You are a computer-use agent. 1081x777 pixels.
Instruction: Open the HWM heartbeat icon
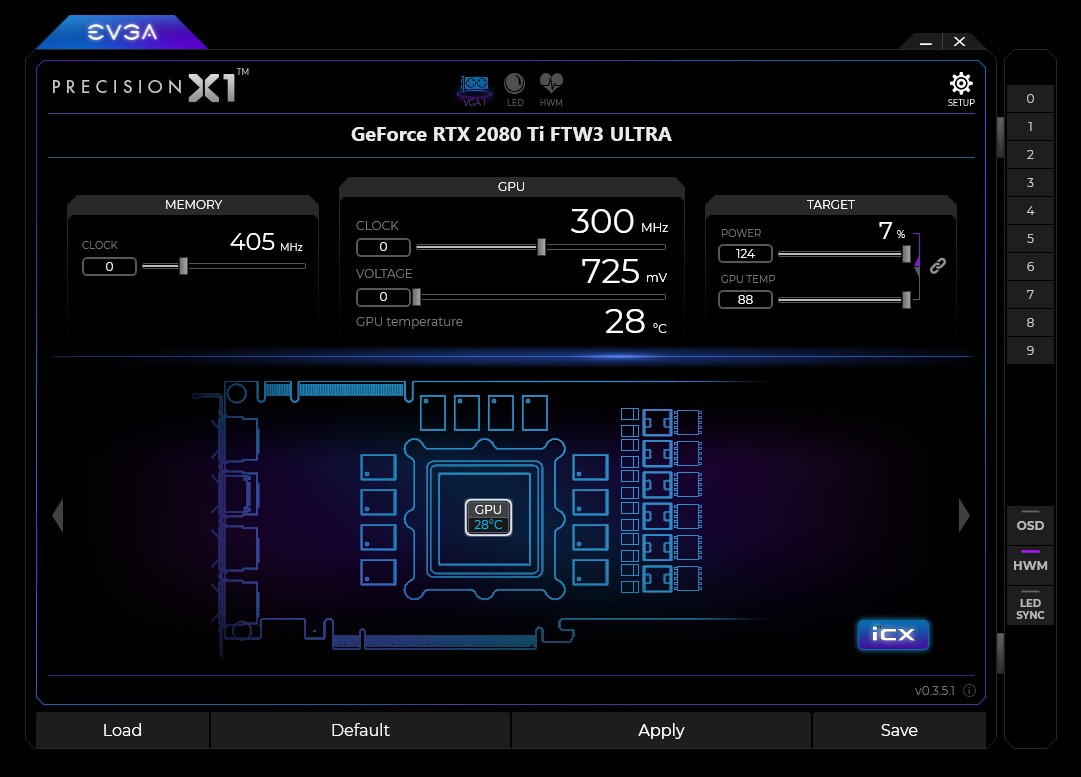pyautogui.click(x=551, y=90)
